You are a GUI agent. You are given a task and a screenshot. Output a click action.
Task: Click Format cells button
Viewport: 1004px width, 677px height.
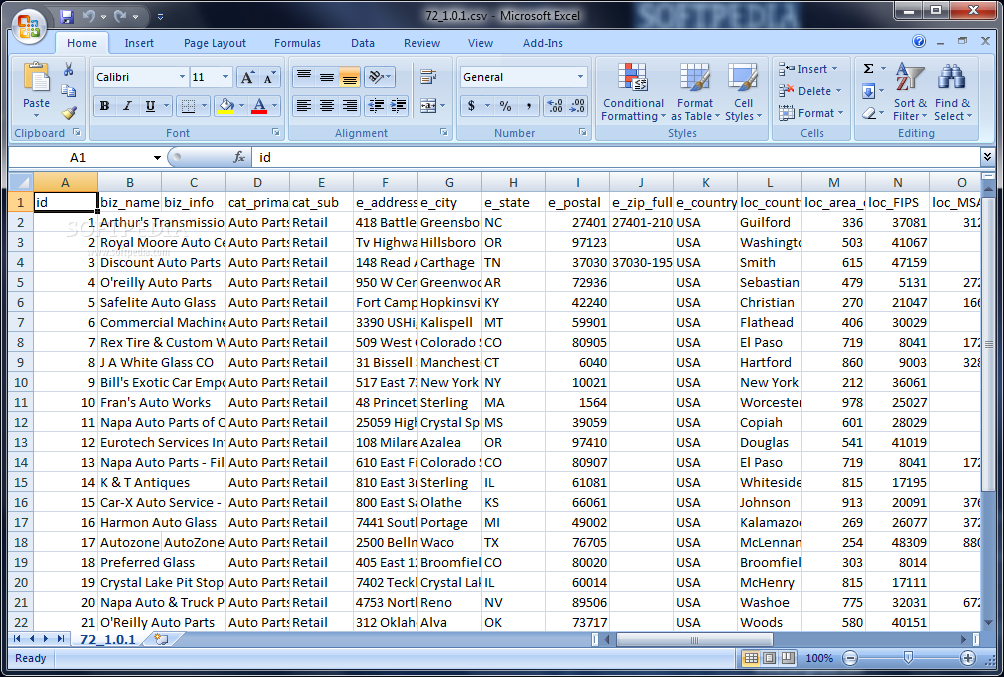[811, 113]
